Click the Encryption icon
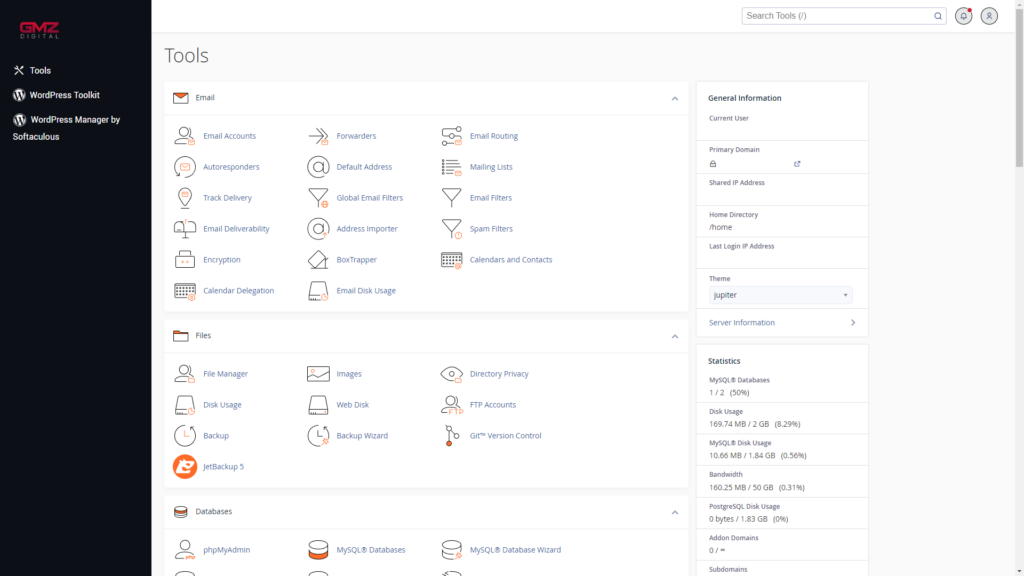This screenshot has height=576, width=1024. click(x=185, y=259)
